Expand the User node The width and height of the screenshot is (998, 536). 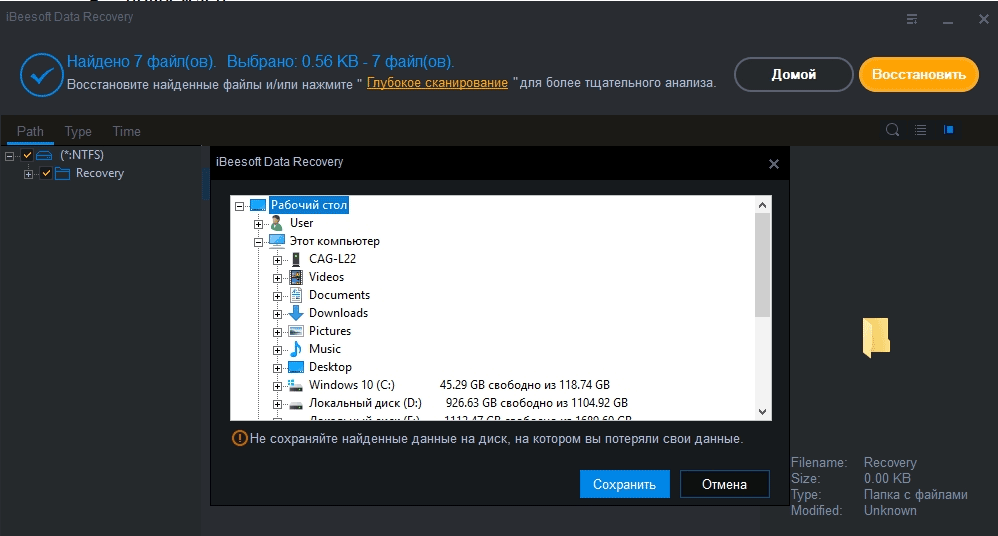coord(258,224)
